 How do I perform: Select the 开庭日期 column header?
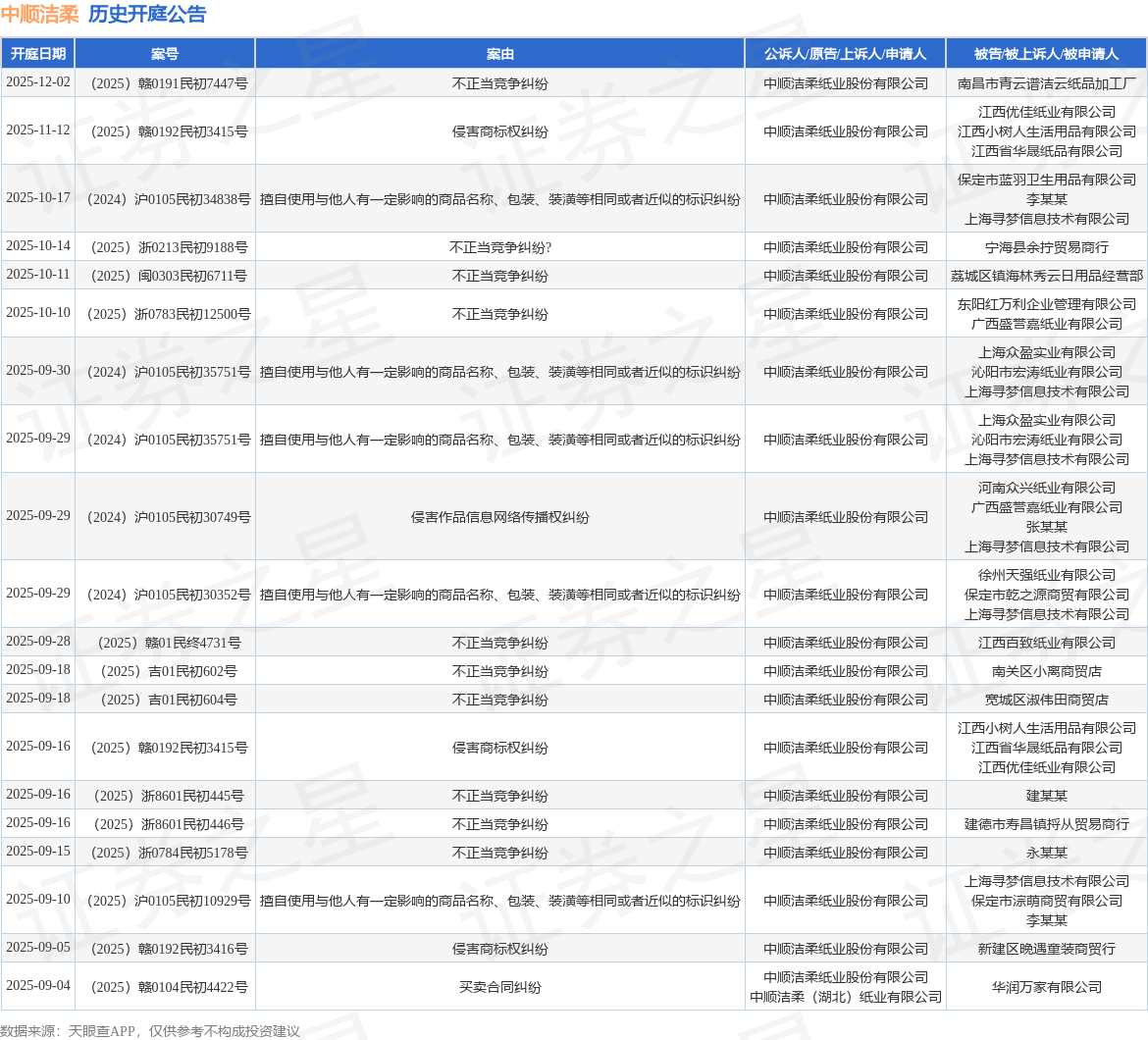[38, 54]
